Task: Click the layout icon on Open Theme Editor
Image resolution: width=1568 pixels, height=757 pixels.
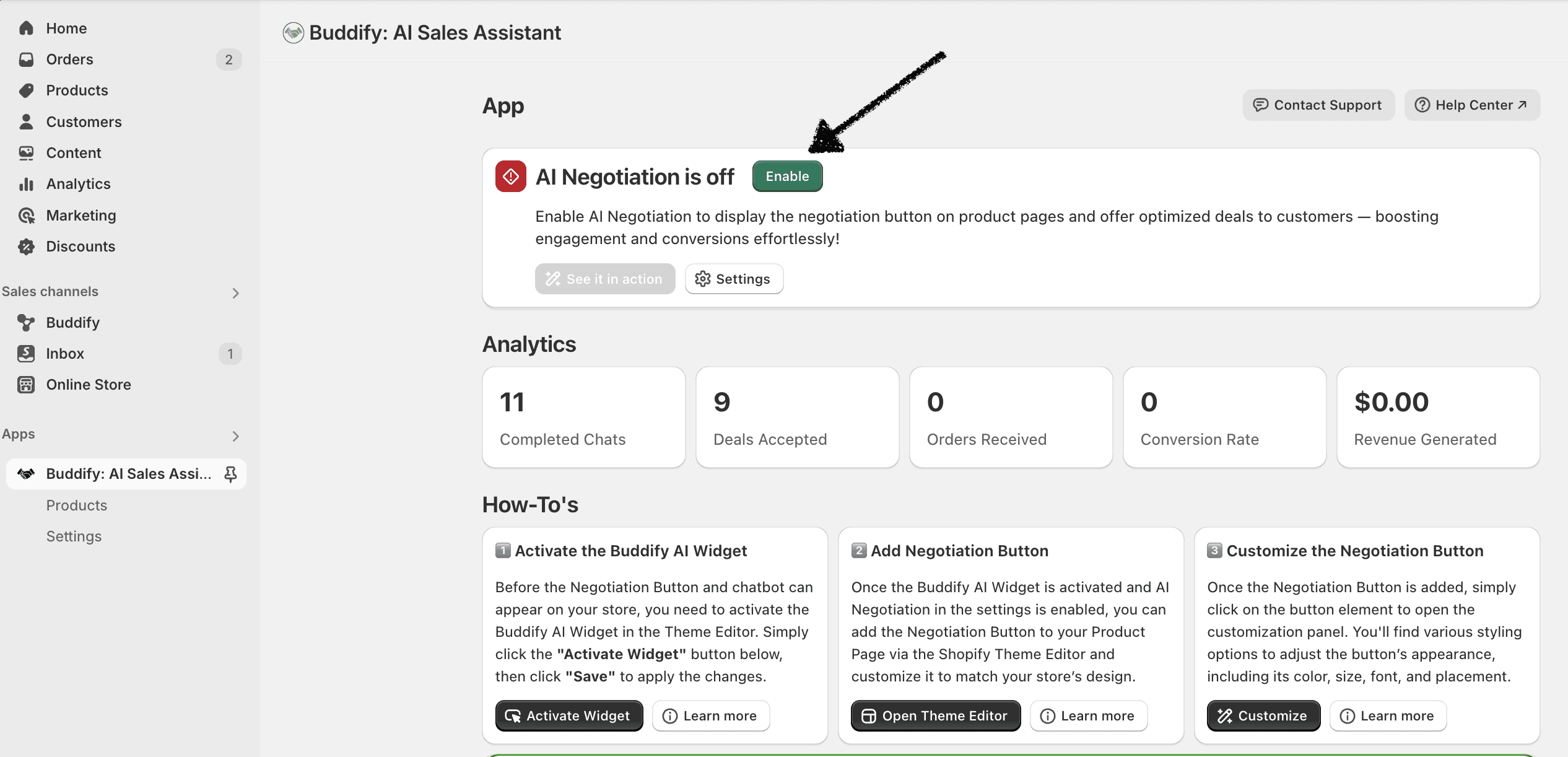Action: pos(869,716)
